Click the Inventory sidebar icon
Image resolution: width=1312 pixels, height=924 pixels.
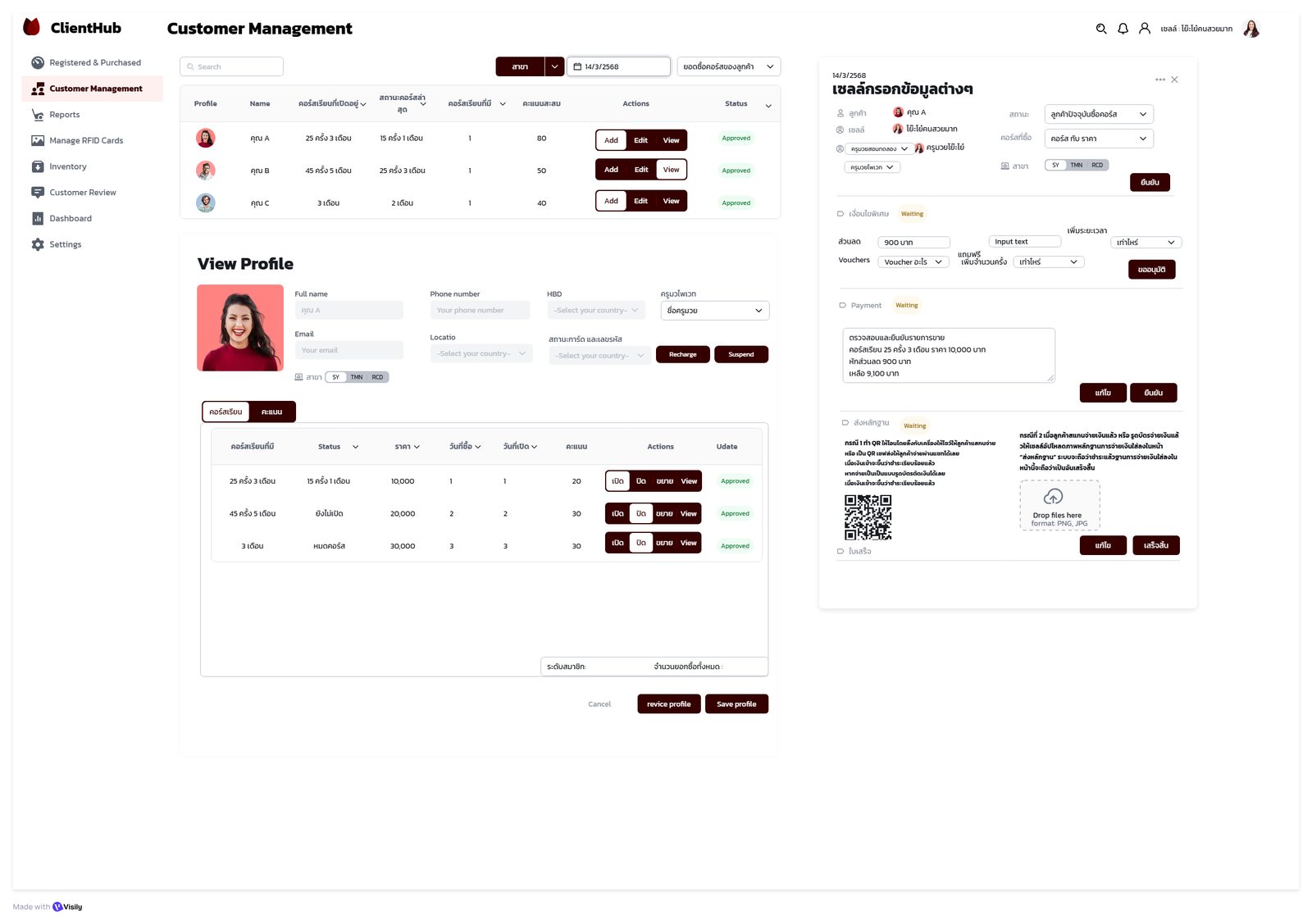coord(38,166)
